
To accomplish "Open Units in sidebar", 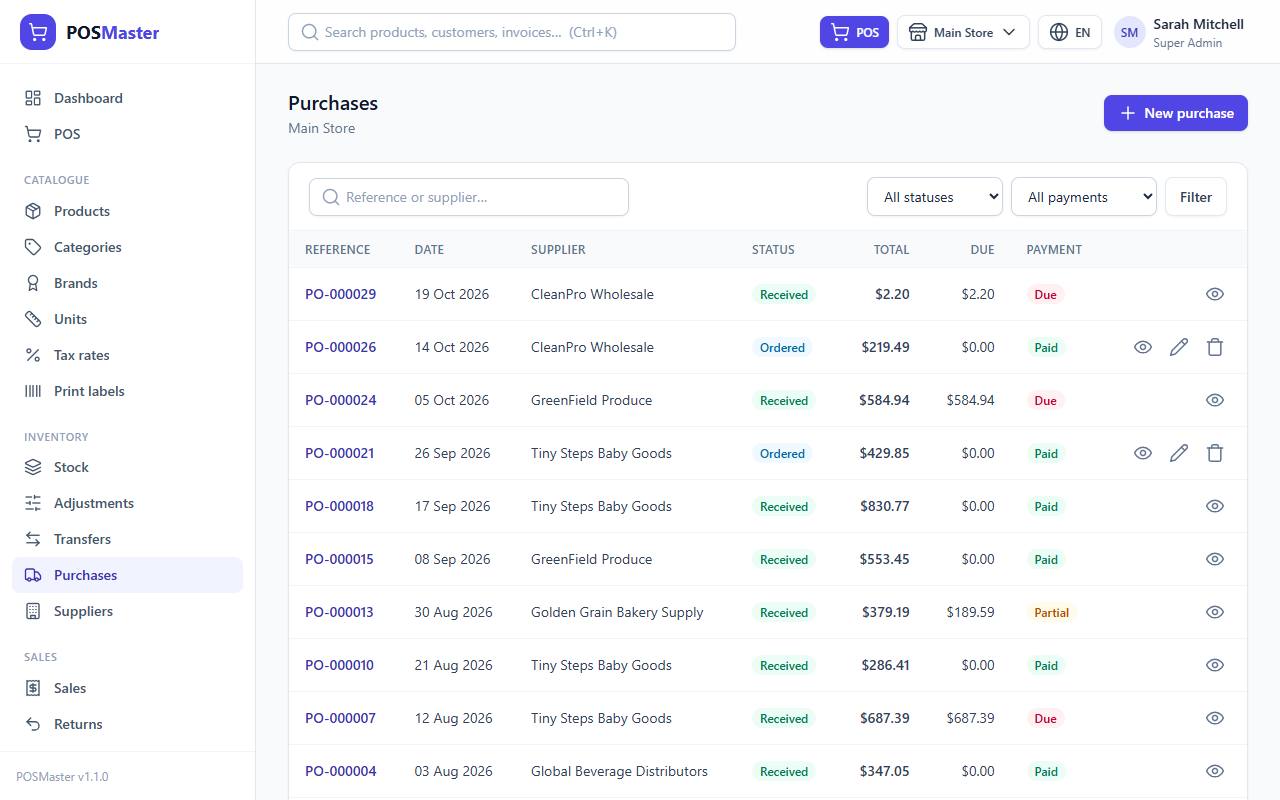I will tap(127, 319).
